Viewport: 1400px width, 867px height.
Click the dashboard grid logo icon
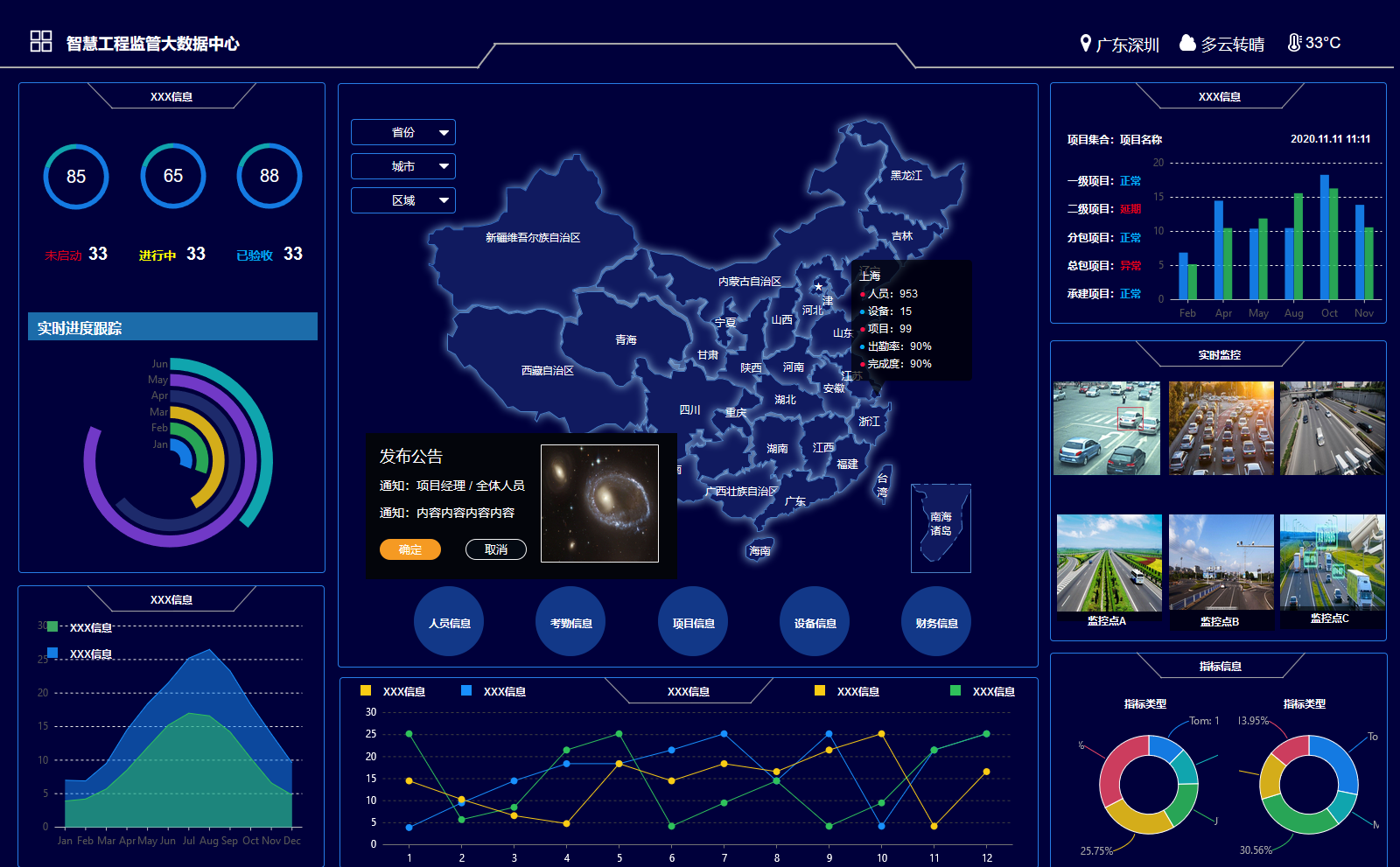pos(41,41)
